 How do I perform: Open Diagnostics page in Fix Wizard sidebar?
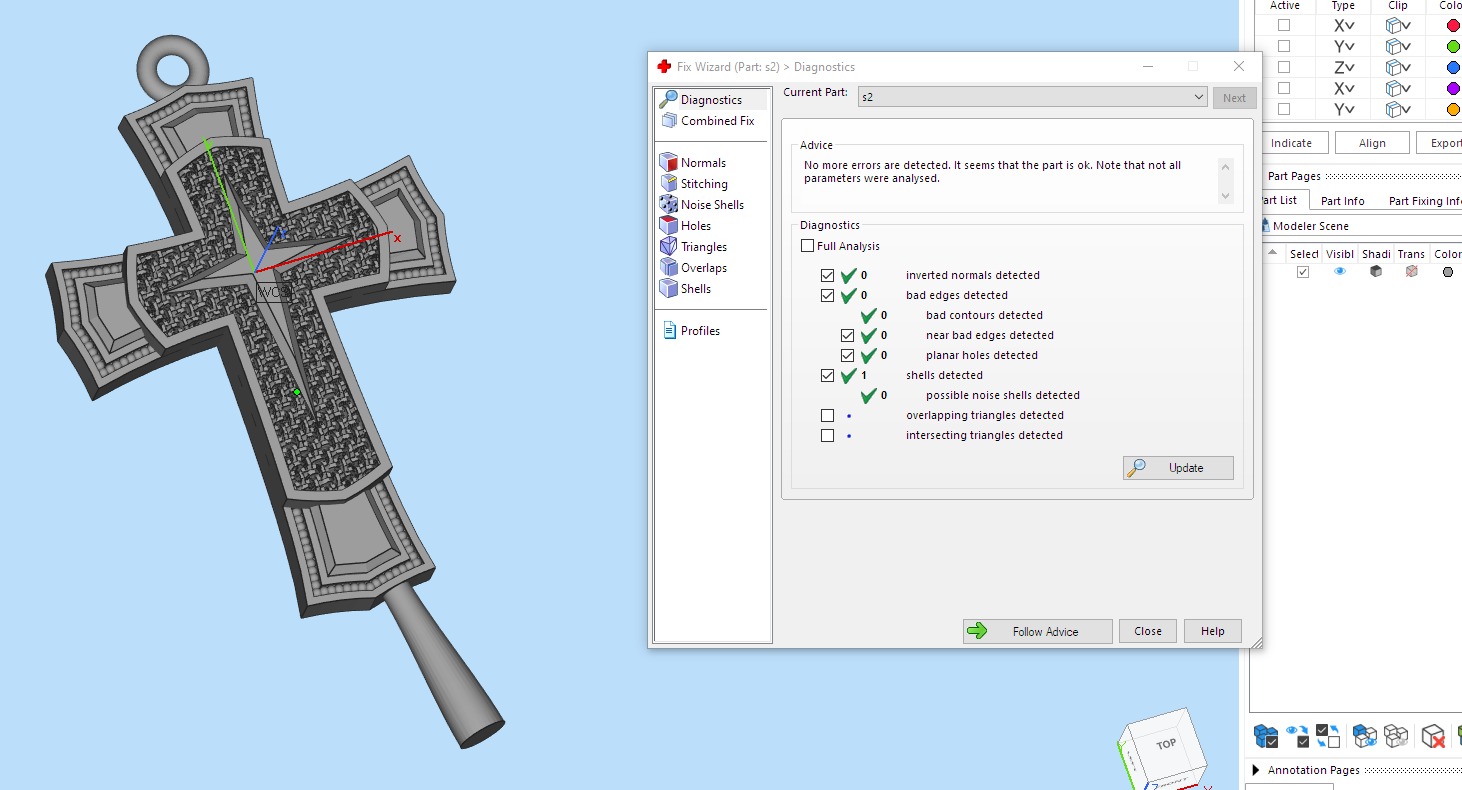(711, 100)
